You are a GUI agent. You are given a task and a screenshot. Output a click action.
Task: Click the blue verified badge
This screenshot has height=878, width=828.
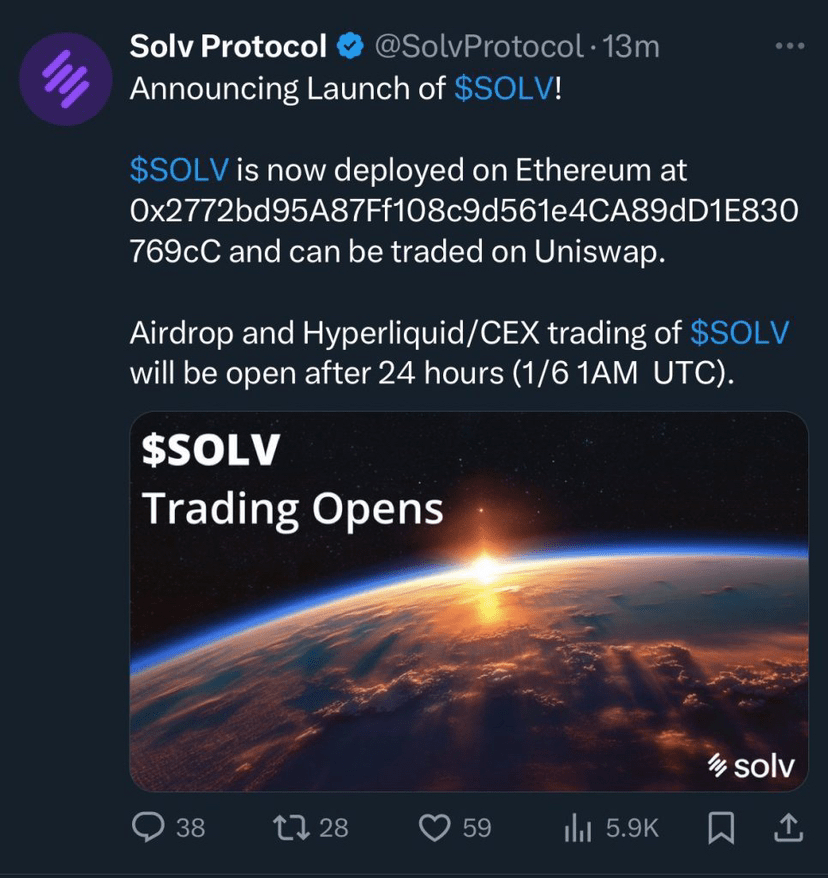(x=350, y=46)
